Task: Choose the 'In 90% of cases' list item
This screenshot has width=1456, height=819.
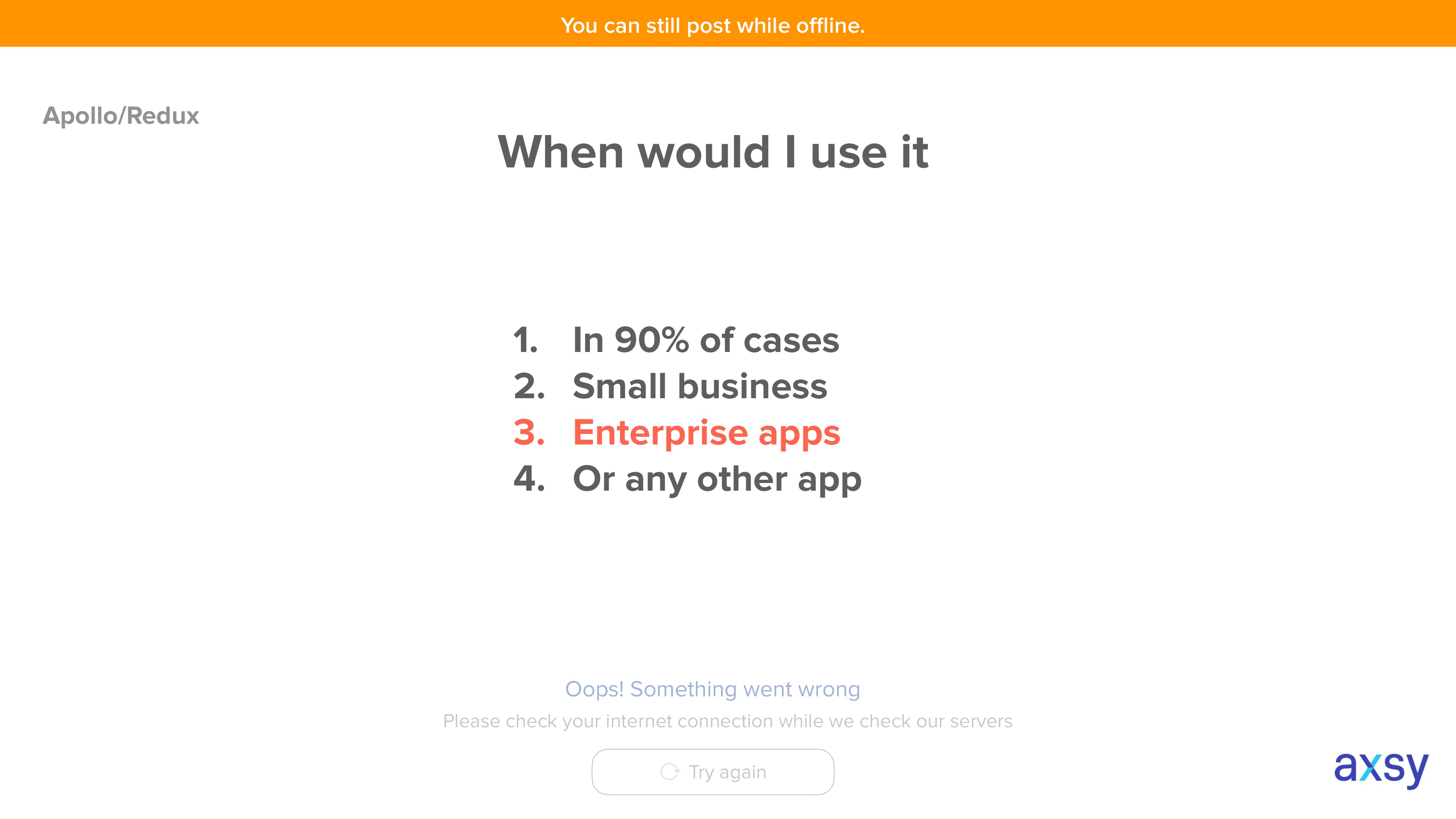Action: [706, 340]
